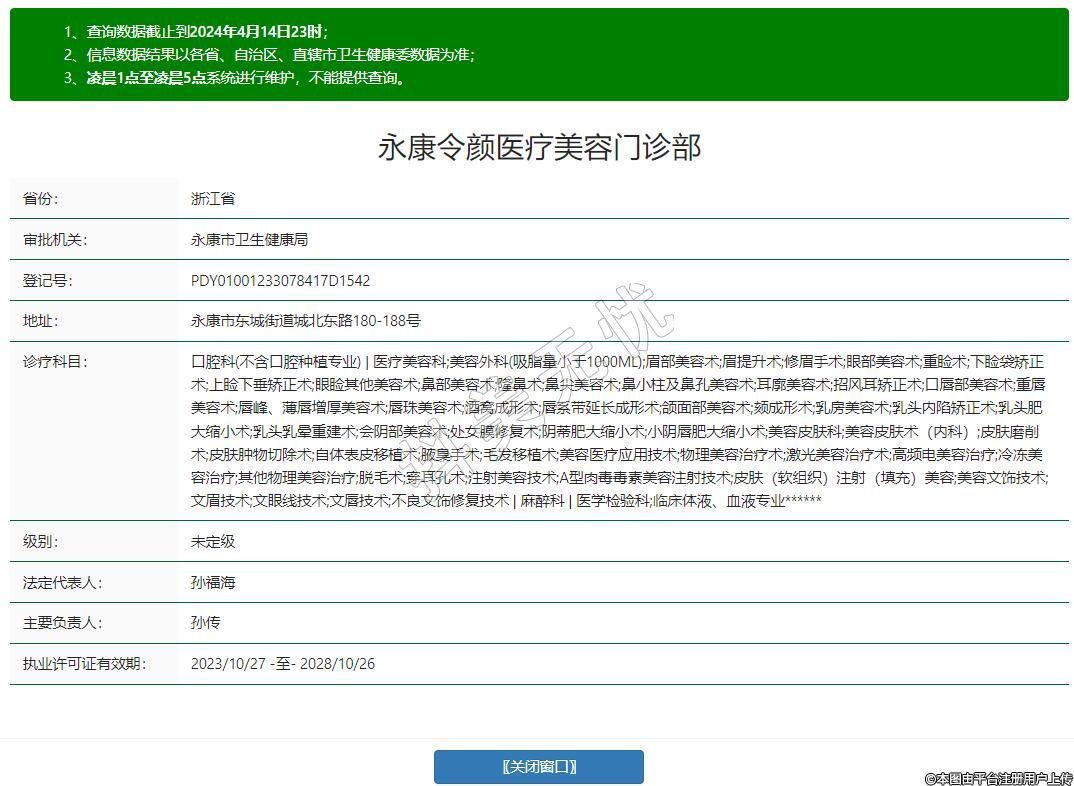The width and height of the screenshot is (1074, 786).
Task: Click the 级别 row label
Action: click(x=41, y=542)
